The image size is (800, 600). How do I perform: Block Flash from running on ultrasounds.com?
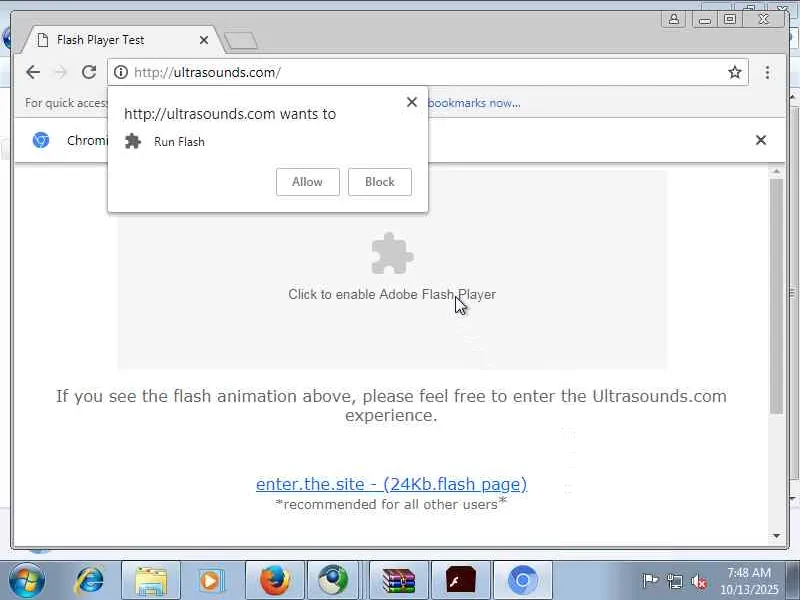click(380, 182)
